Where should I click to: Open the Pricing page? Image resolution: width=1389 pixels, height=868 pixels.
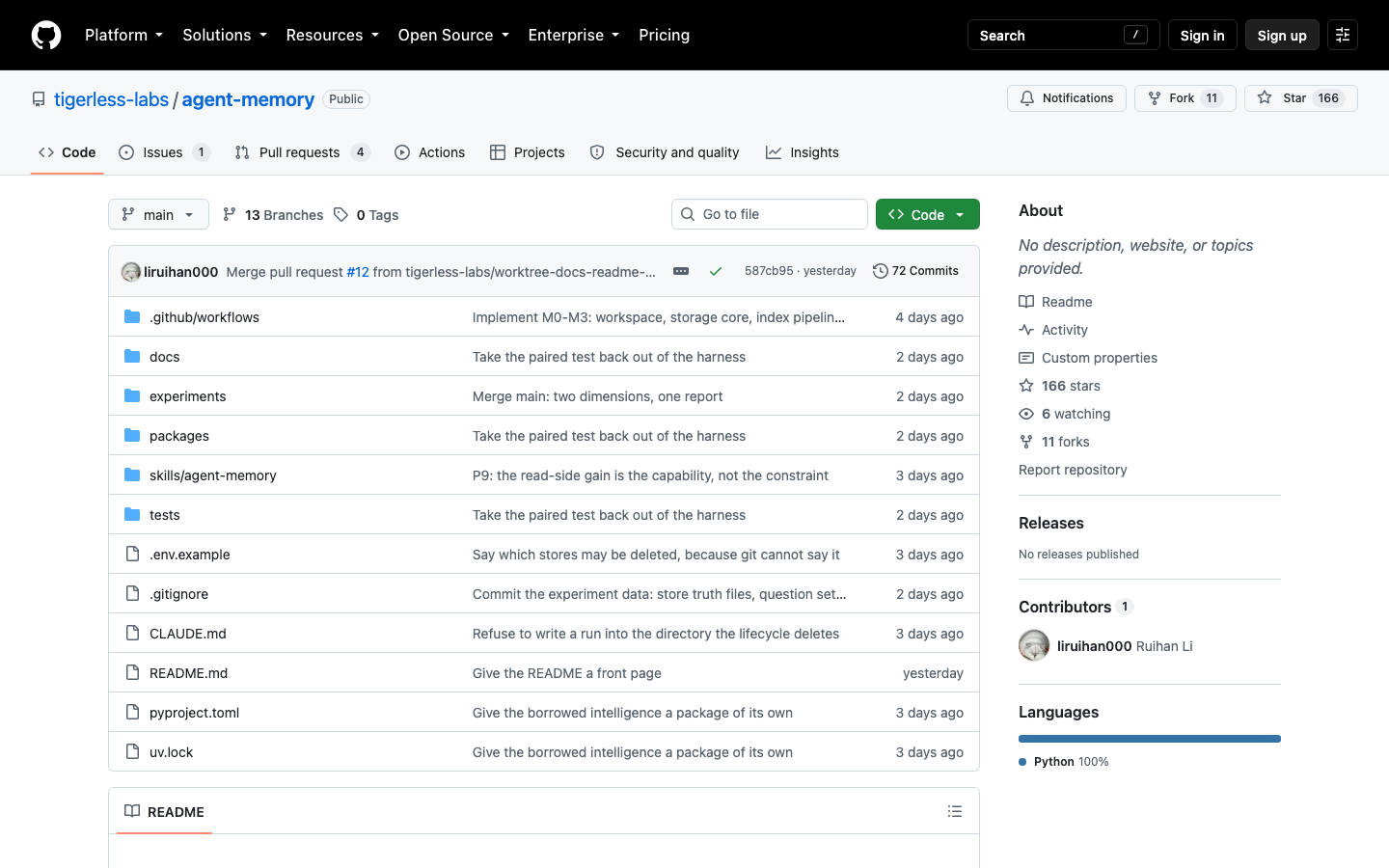tap(664, 35)
